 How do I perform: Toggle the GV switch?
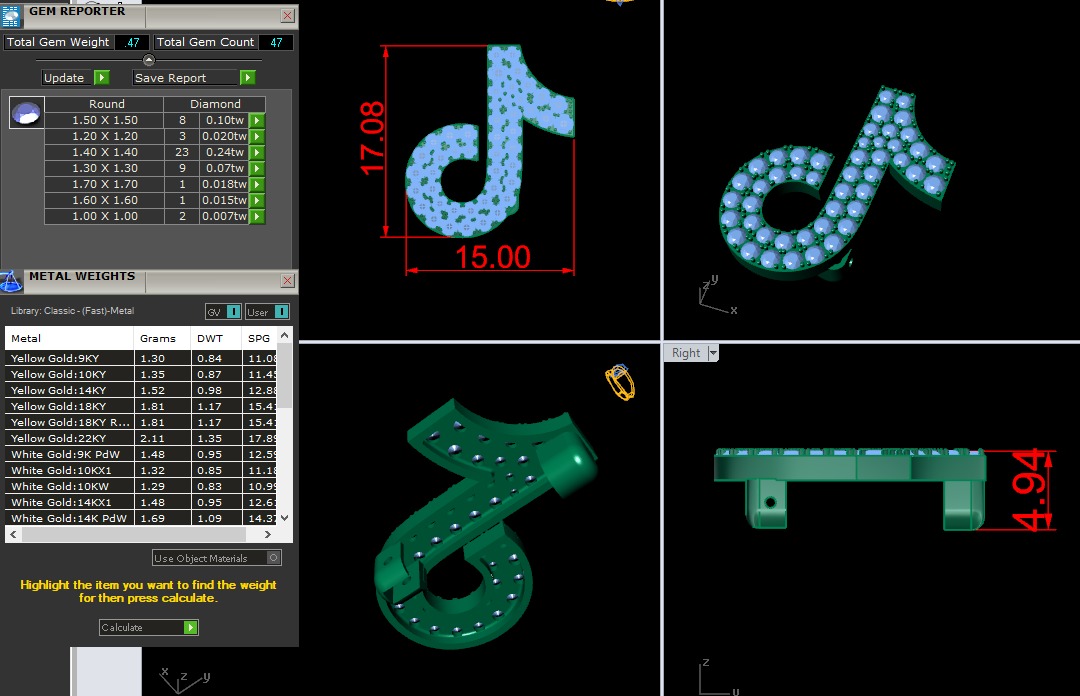(x=233, y=312)
